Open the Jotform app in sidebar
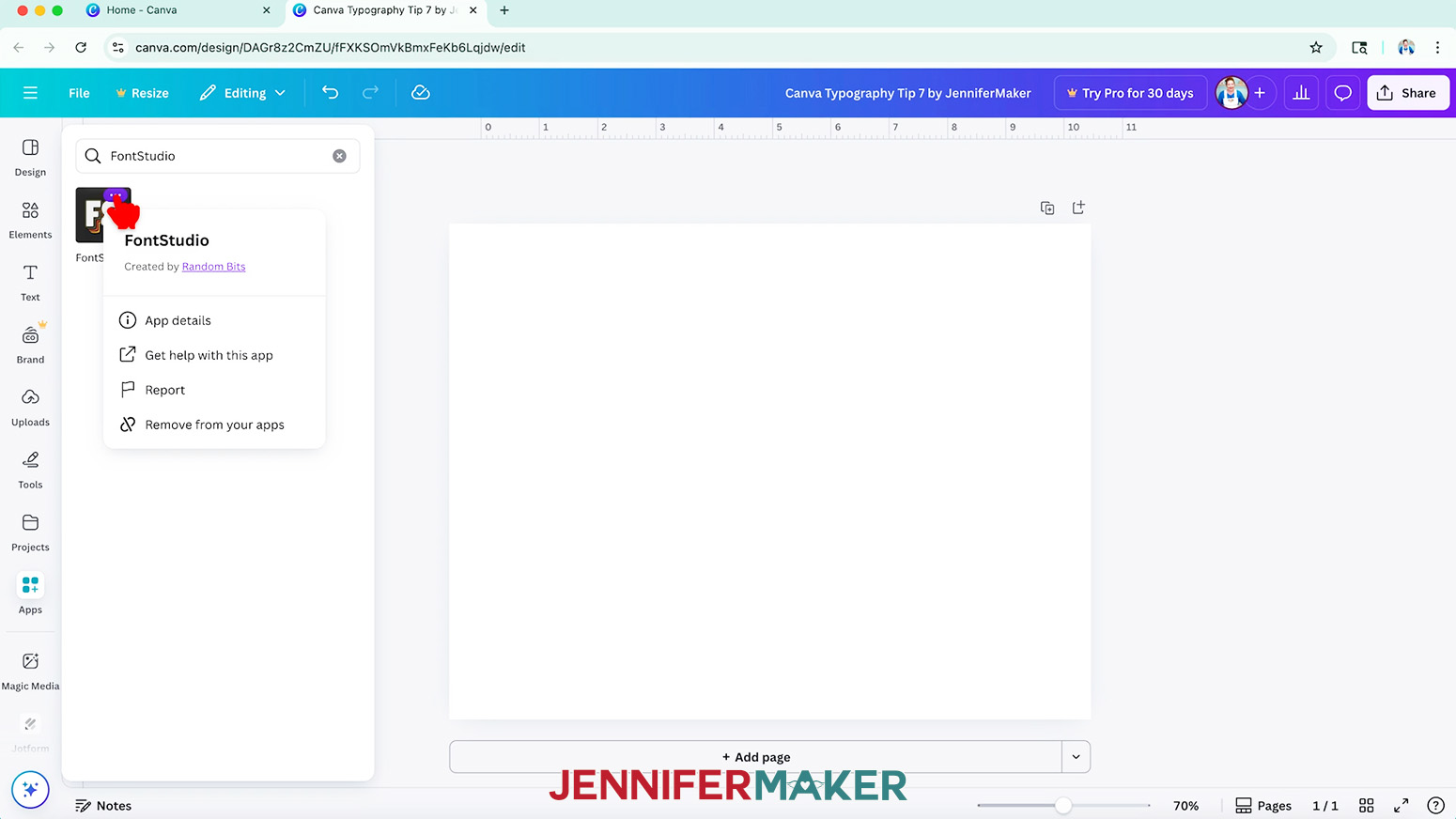Image resolution: width=1456 pixels, height=819 pixels. (x=30, y=734)
